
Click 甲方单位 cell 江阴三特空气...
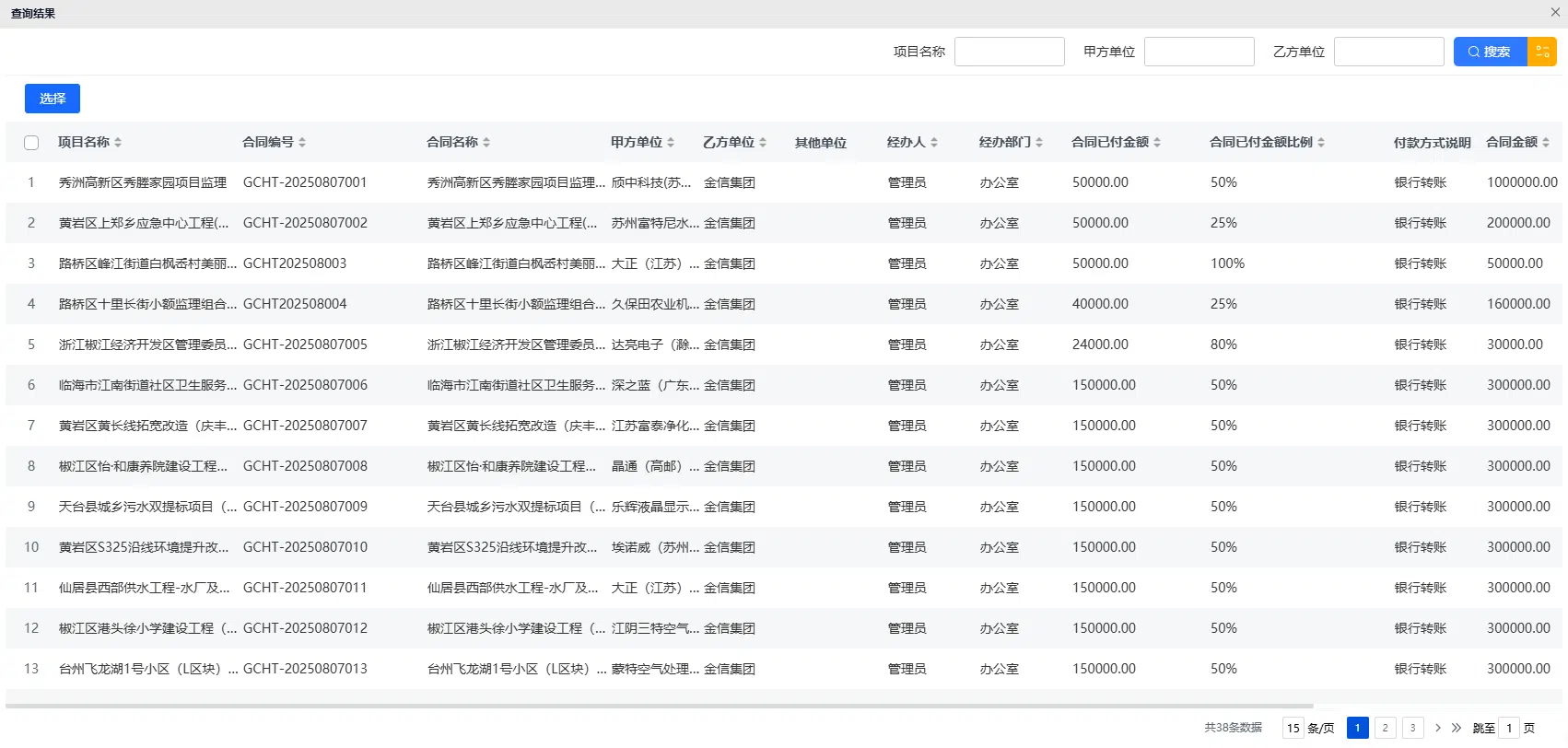pyautogui.click(x=655, y=628)
